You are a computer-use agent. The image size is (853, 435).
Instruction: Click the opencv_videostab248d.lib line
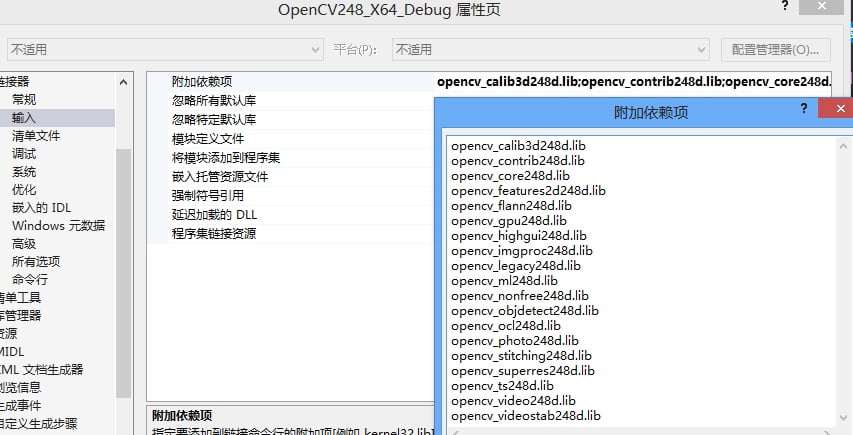pyautogui.click(x=526, y=416)
